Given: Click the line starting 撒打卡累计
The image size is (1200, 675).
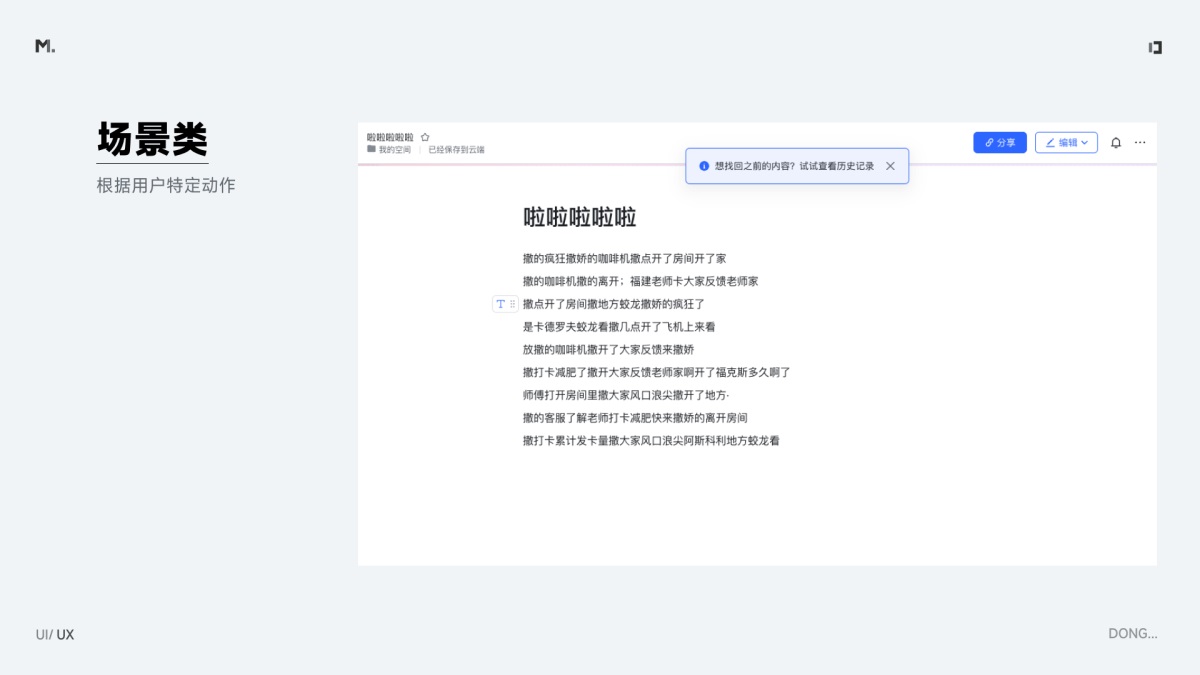Looking at the screenshot, I should (651, 441).
